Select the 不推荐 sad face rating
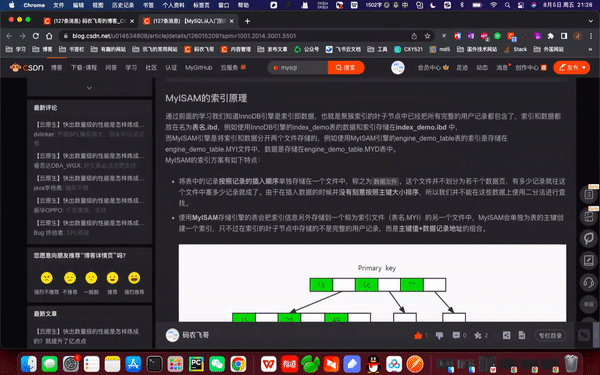Viewport: 600px width, 375px height. [70, 278]
